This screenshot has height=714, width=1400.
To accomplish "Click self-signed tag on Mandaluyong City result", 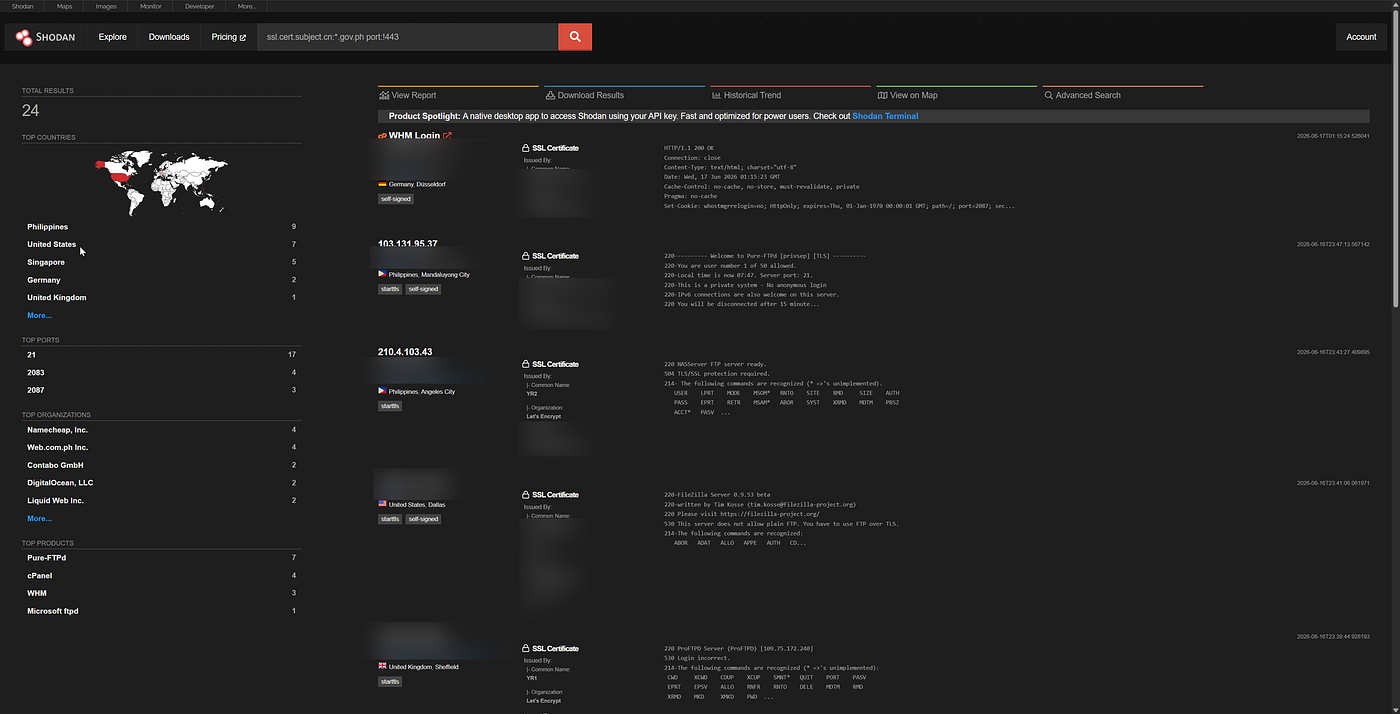I will click(x=423, y=289).
